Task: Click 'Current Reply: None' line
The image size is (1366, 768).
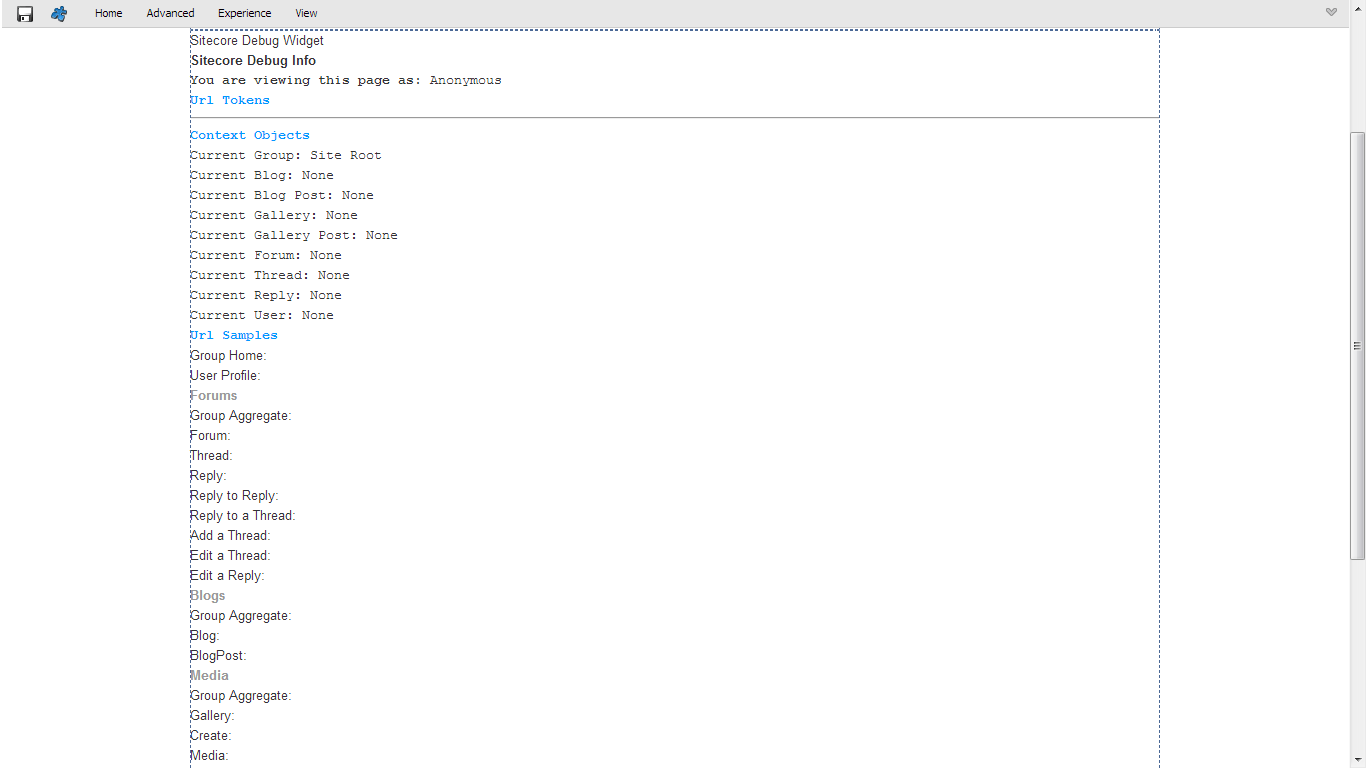Action: [x=266, y=295]
